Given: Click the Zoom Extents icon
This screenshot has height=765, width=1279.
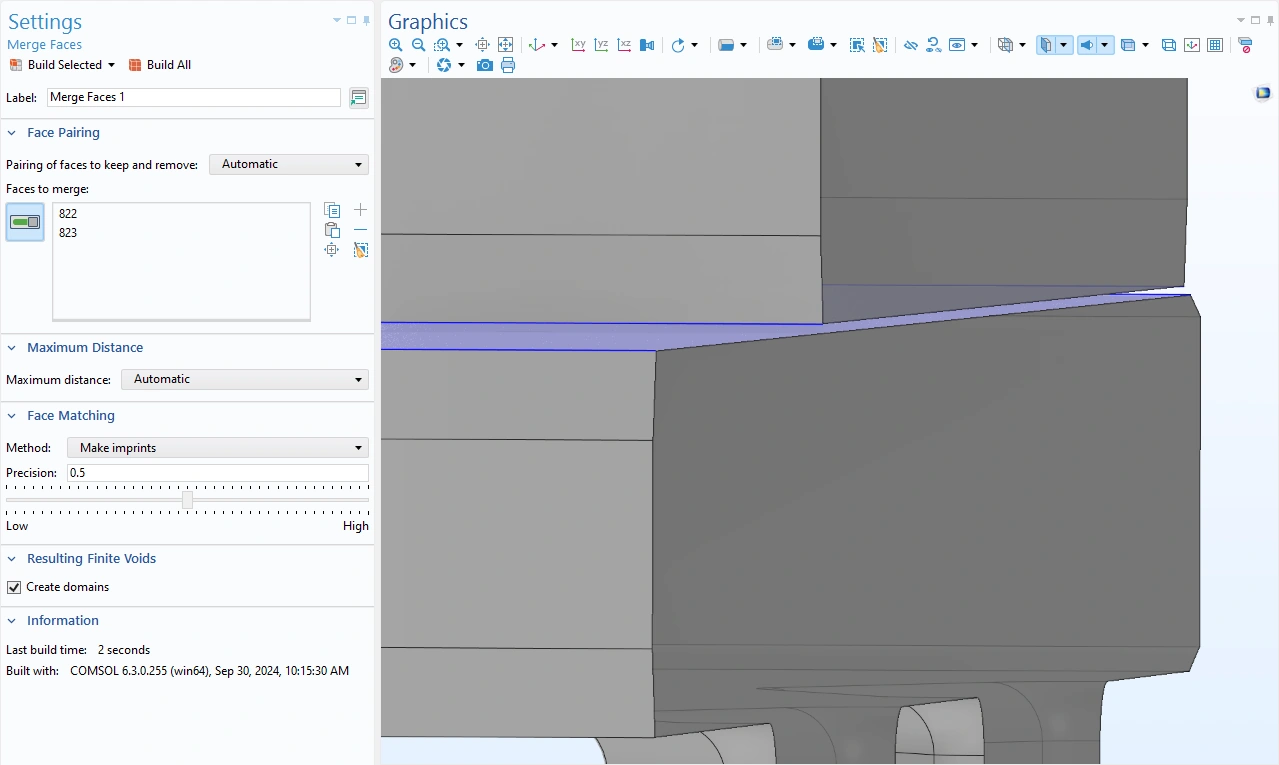Looking at the screenshot, I should (x=506, y=45).
